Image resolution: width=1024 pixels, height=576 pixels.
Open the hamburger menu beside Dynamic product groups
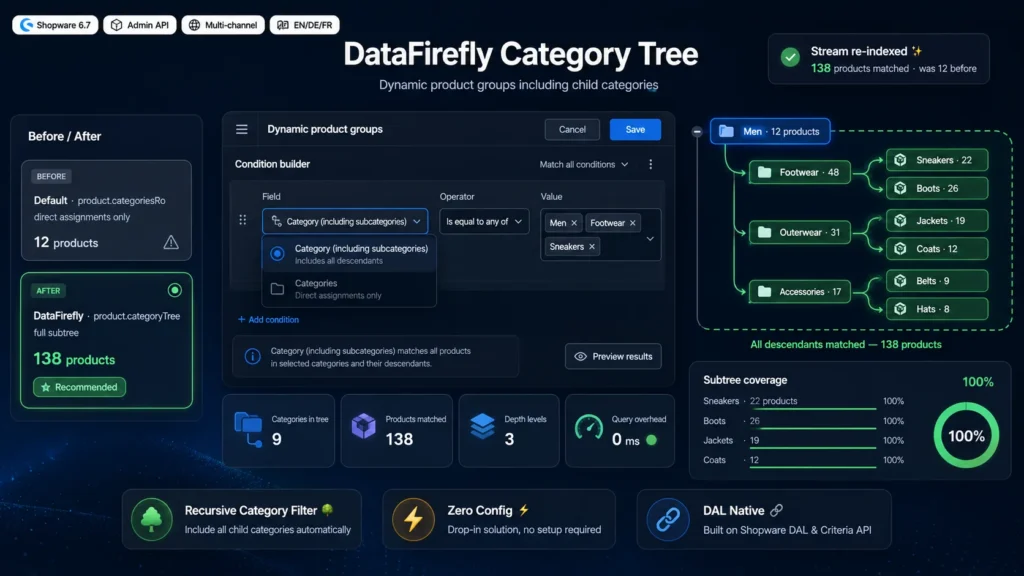click(x=242, y=129)
